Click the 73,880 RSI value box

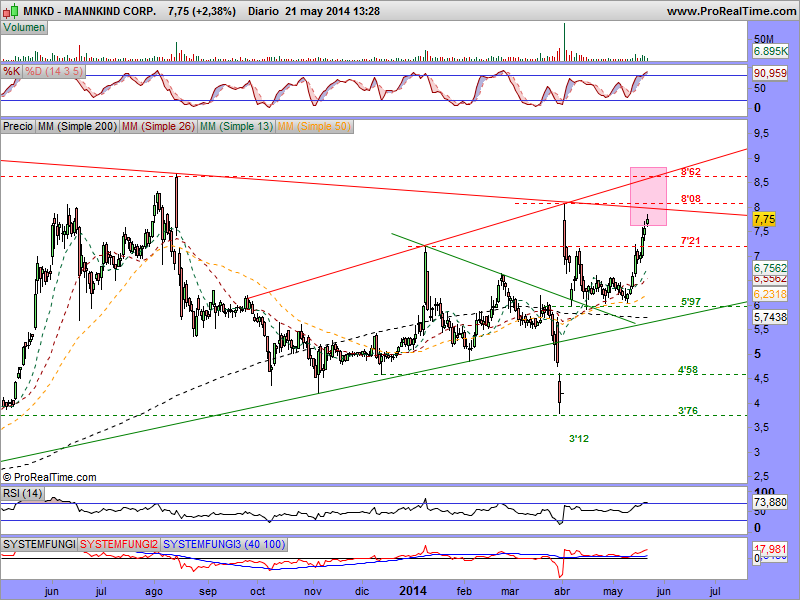point(770,503)
